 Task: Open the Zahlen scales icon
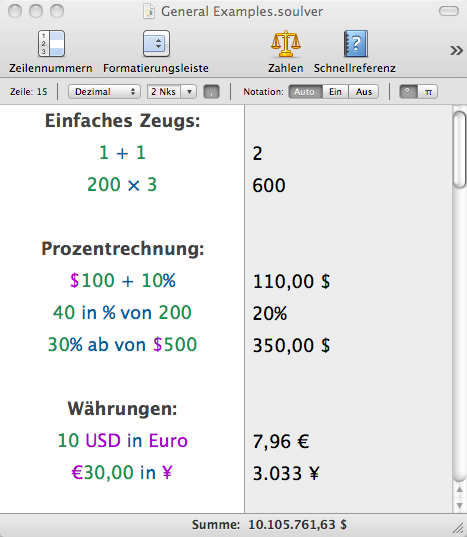pyautogui.click(x=286, y=43)
